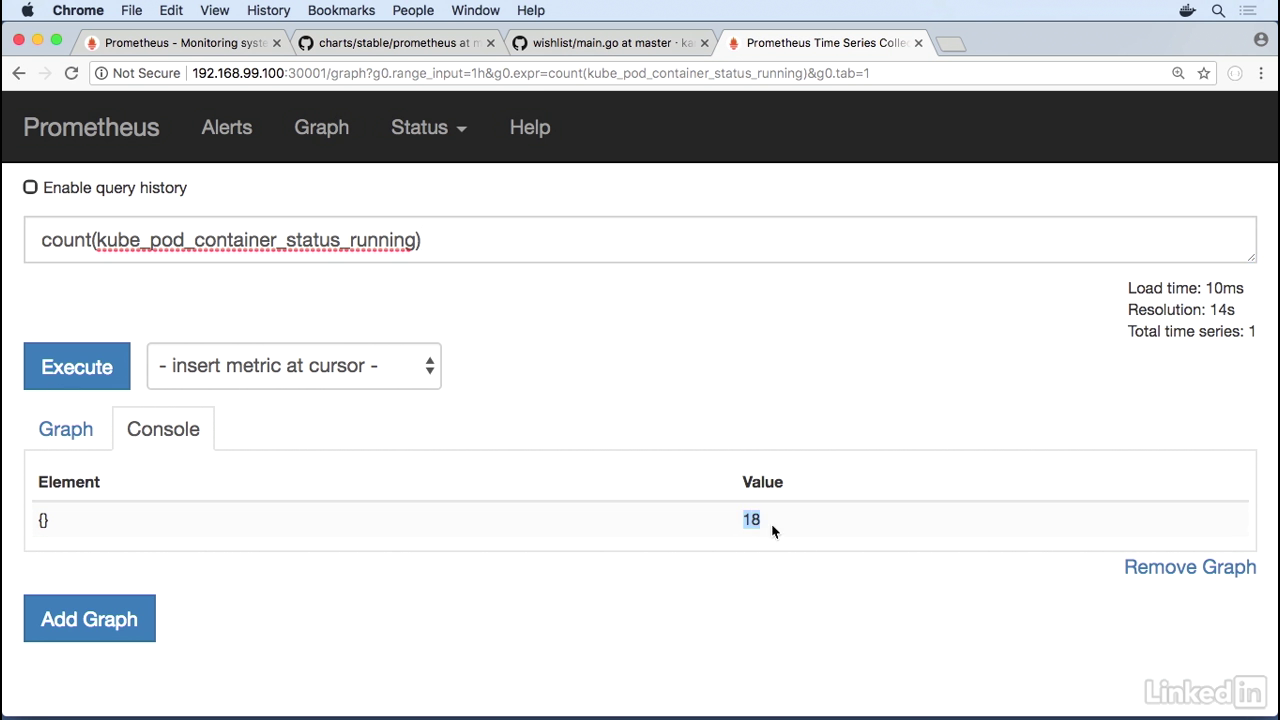This screenshot has width=1280, height=720.
Task: Open the Prometheus Help navigation link
Action: pos(530,127)
